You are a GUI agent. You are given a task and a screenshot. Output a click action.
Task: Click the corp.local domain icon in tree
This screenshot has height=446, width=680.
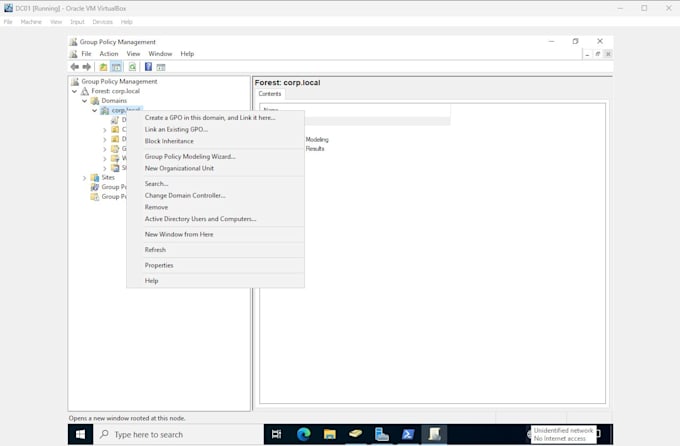pos(105,111)
